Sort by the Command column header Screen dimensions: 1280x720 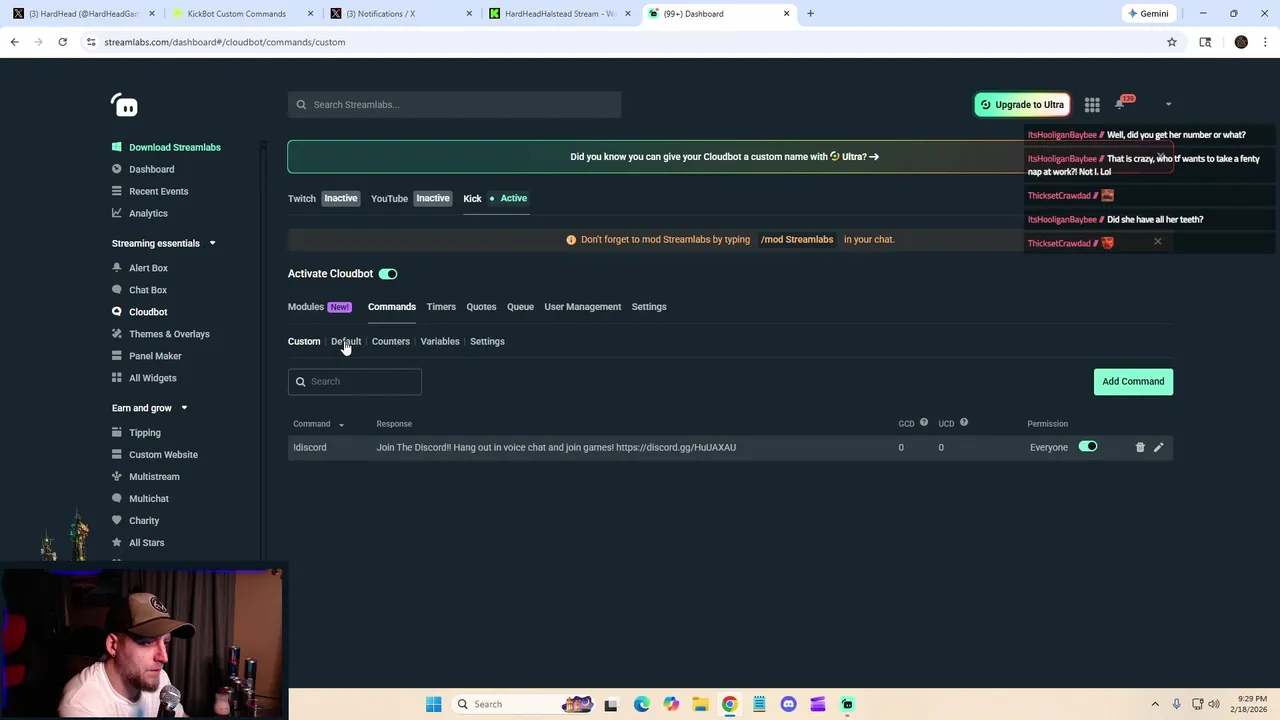(x=318, y=424)
